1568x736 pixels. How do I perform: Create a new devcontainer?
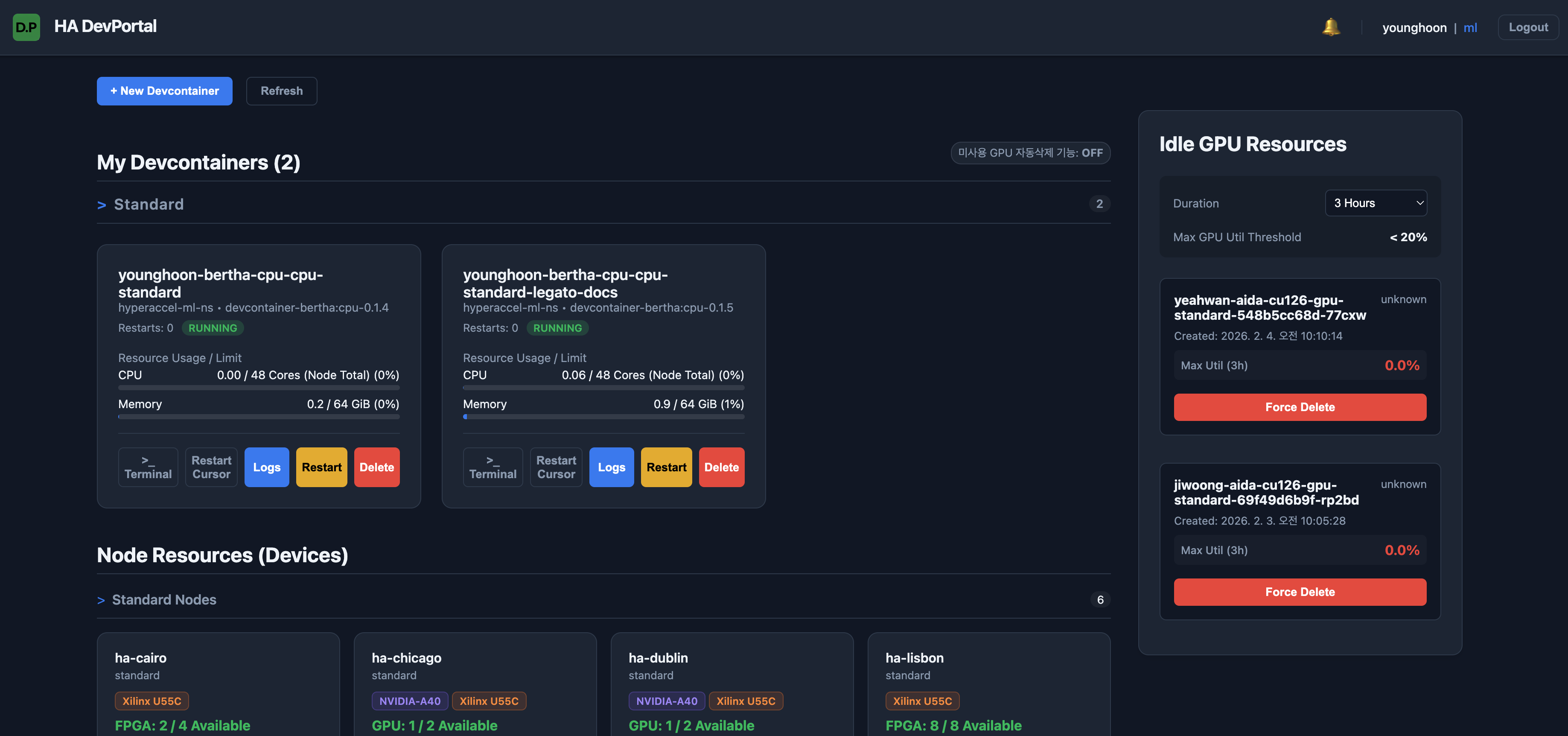click(x=164, y=91)
